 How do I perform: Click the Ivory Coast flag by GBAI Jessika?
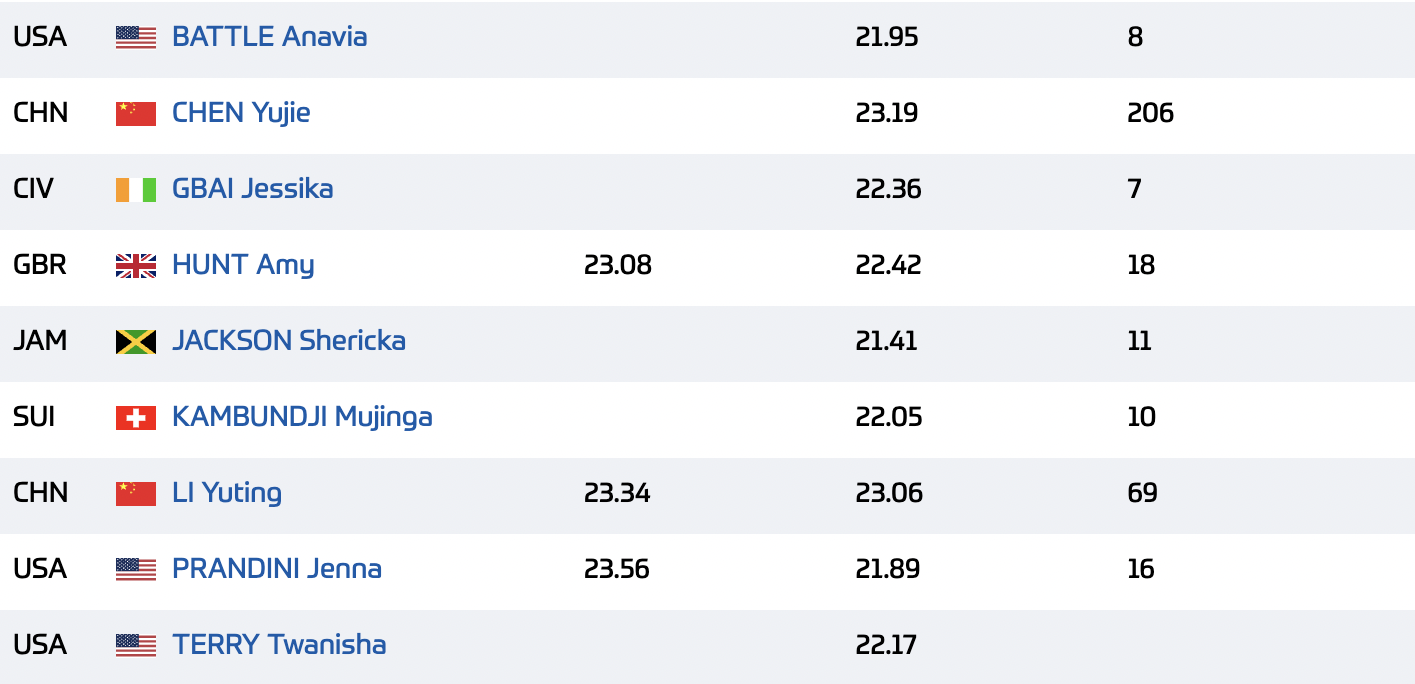pos(136,190)
